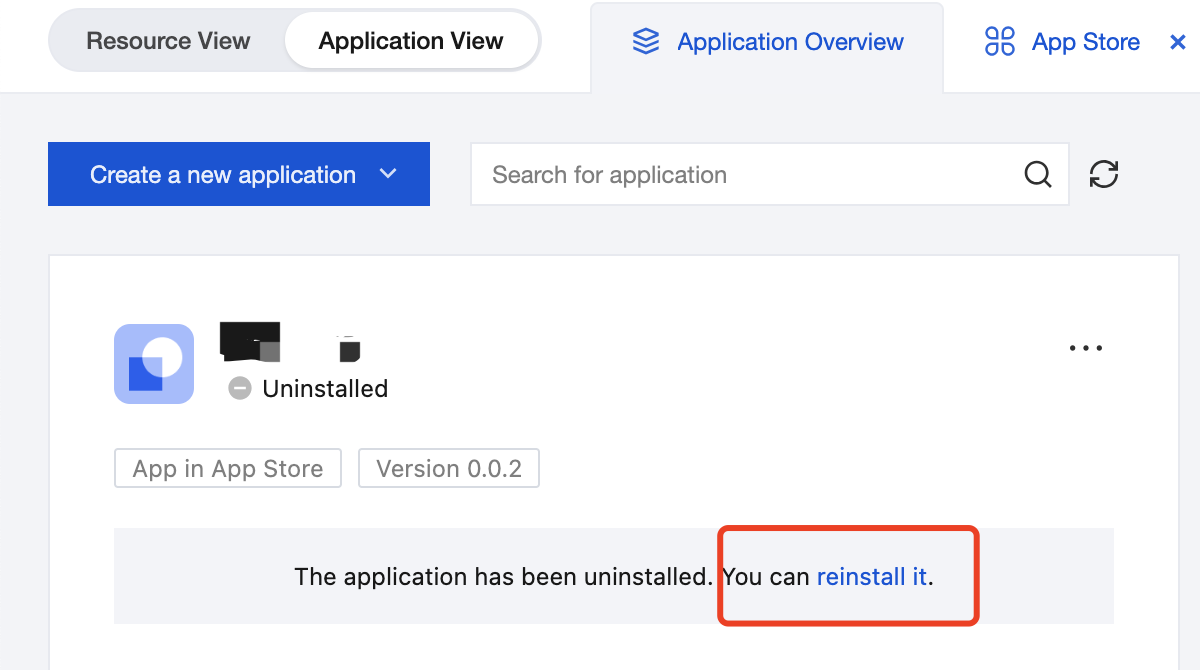1200x670 pixels.
Task: Switch to Resource View
Action: [168, 41]
